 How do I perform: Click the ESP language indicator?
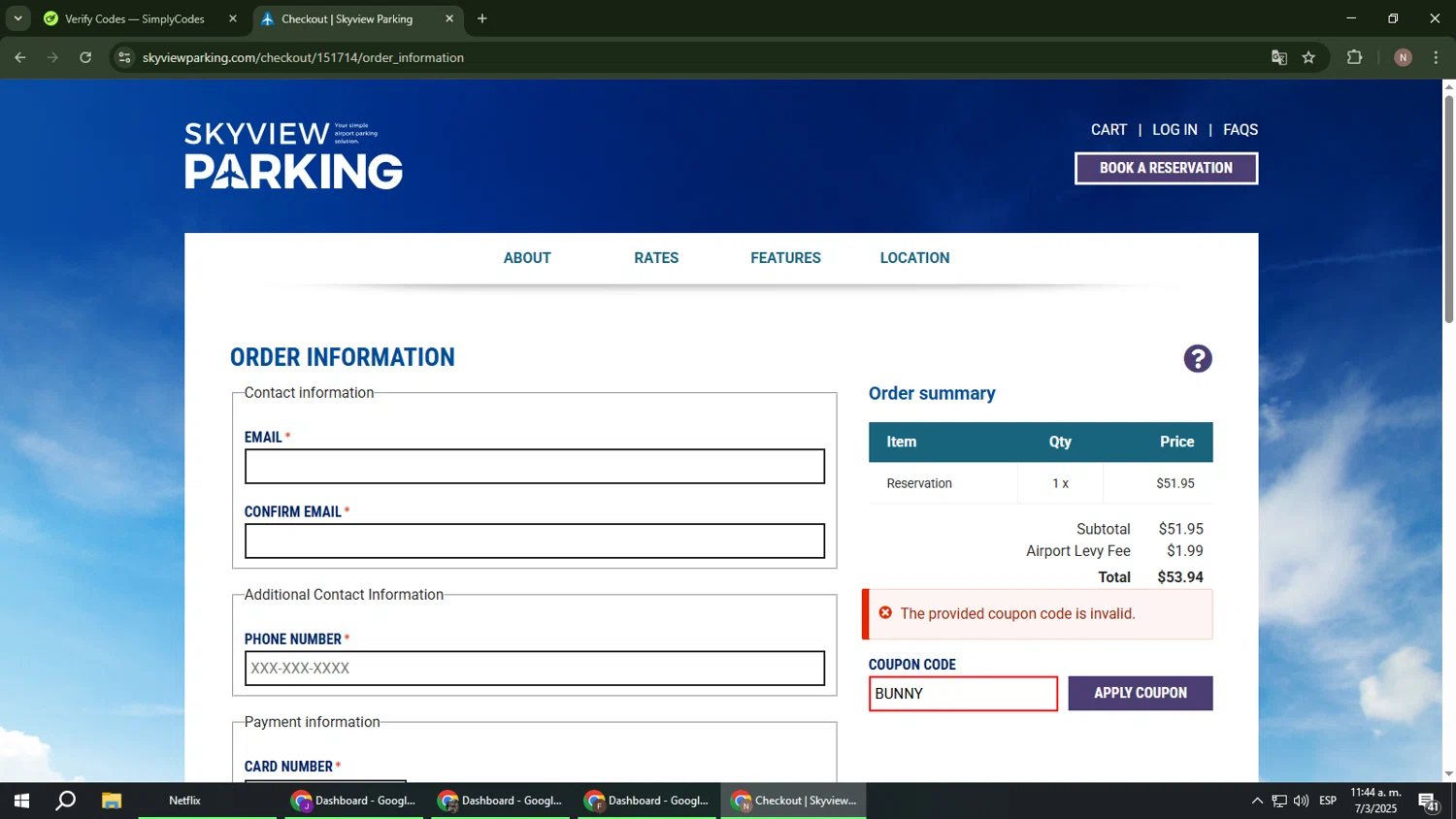coord(1328,801)
